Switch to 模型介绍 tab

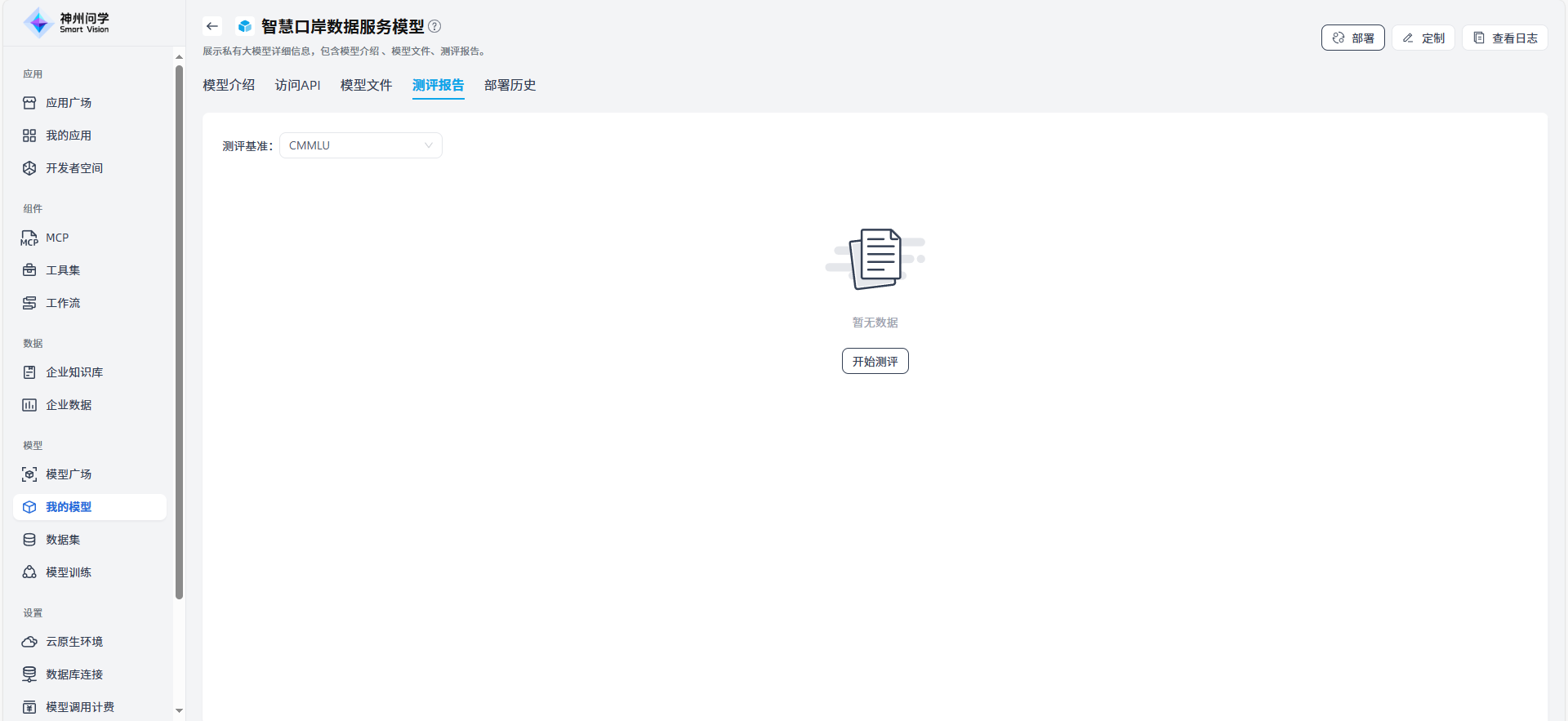pyautogui.click(x=229, y=85)
